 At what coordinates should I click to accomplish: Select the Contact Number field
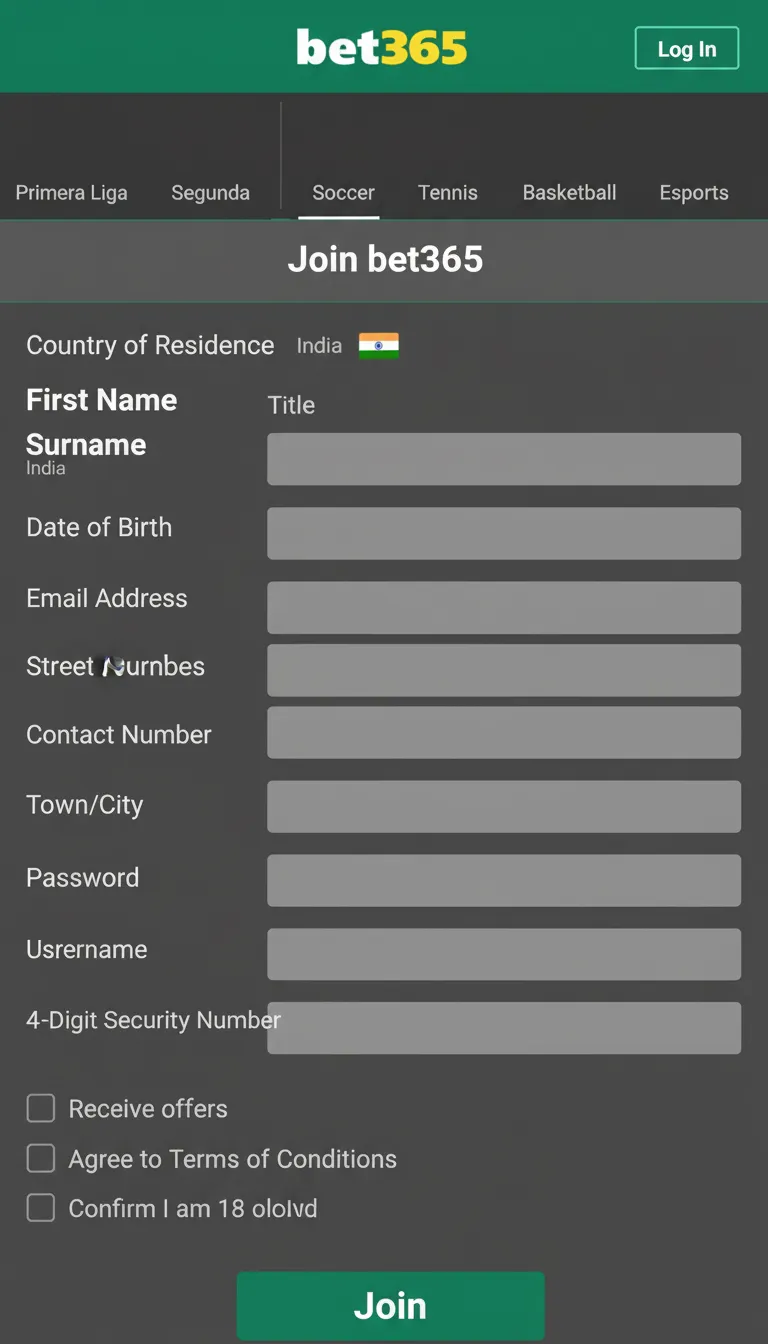point(503,732)
